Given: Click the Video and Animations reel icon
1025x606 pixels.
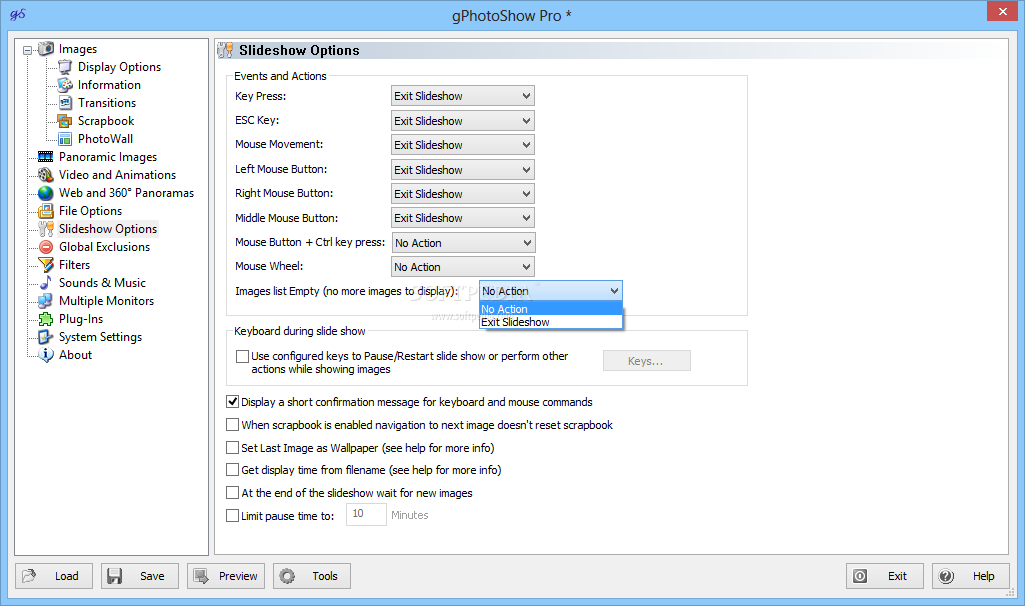Looking at the screenshot, I should [46, 175].
